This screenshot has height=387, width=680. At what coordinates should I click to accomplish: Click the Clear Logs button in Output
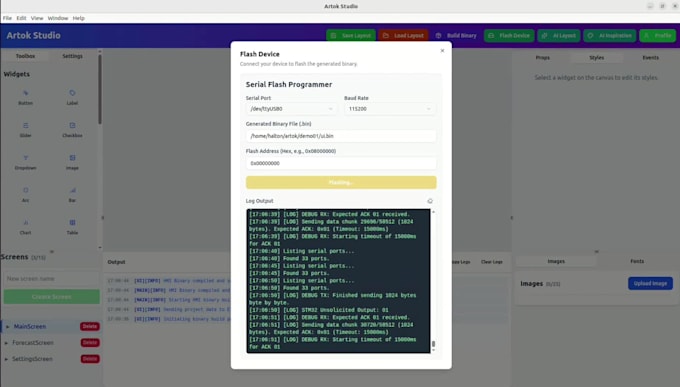pyautogui.click(x=492, y=262)
